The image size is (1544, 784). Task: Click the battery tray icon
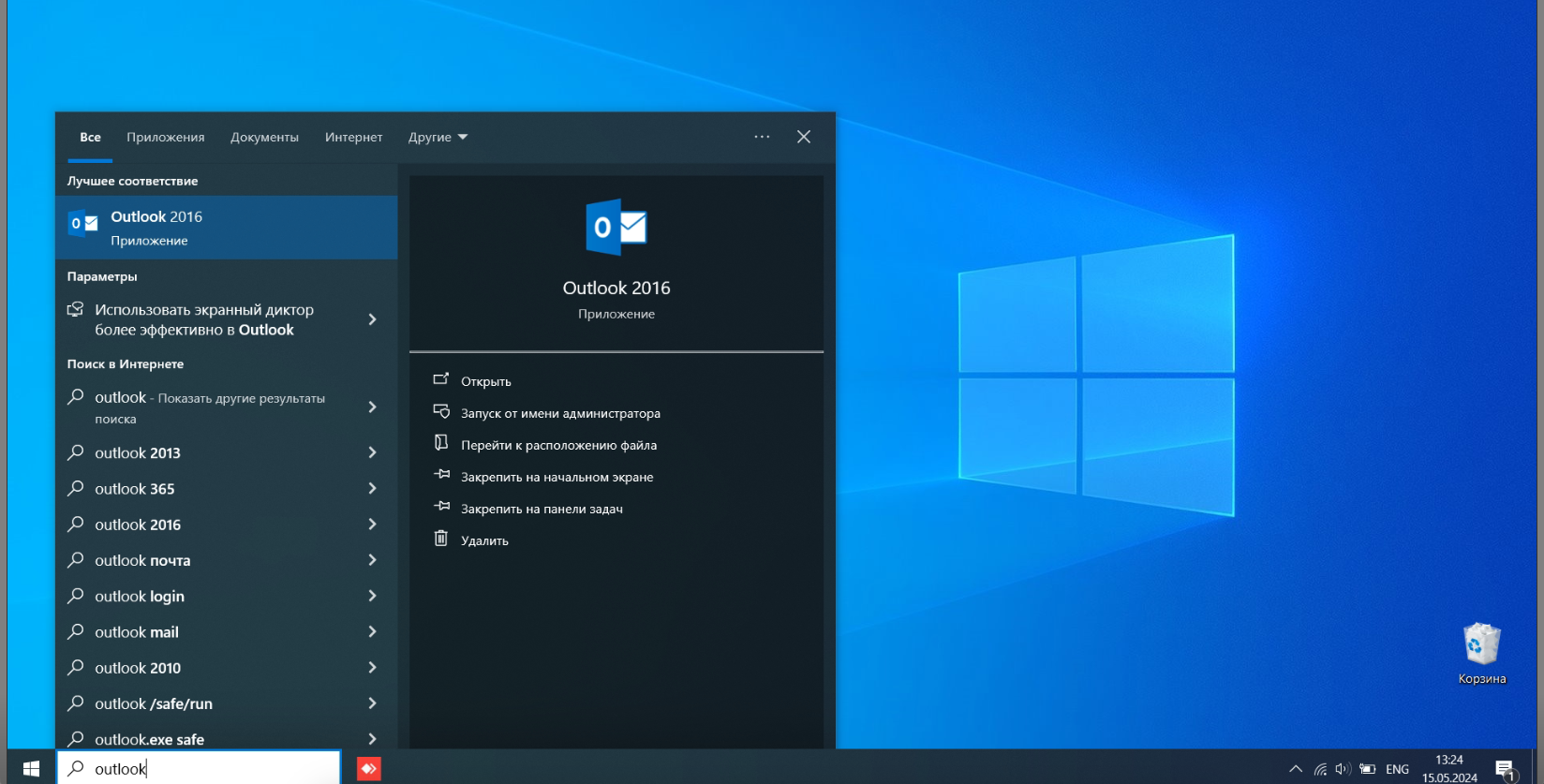point(1368,769)
